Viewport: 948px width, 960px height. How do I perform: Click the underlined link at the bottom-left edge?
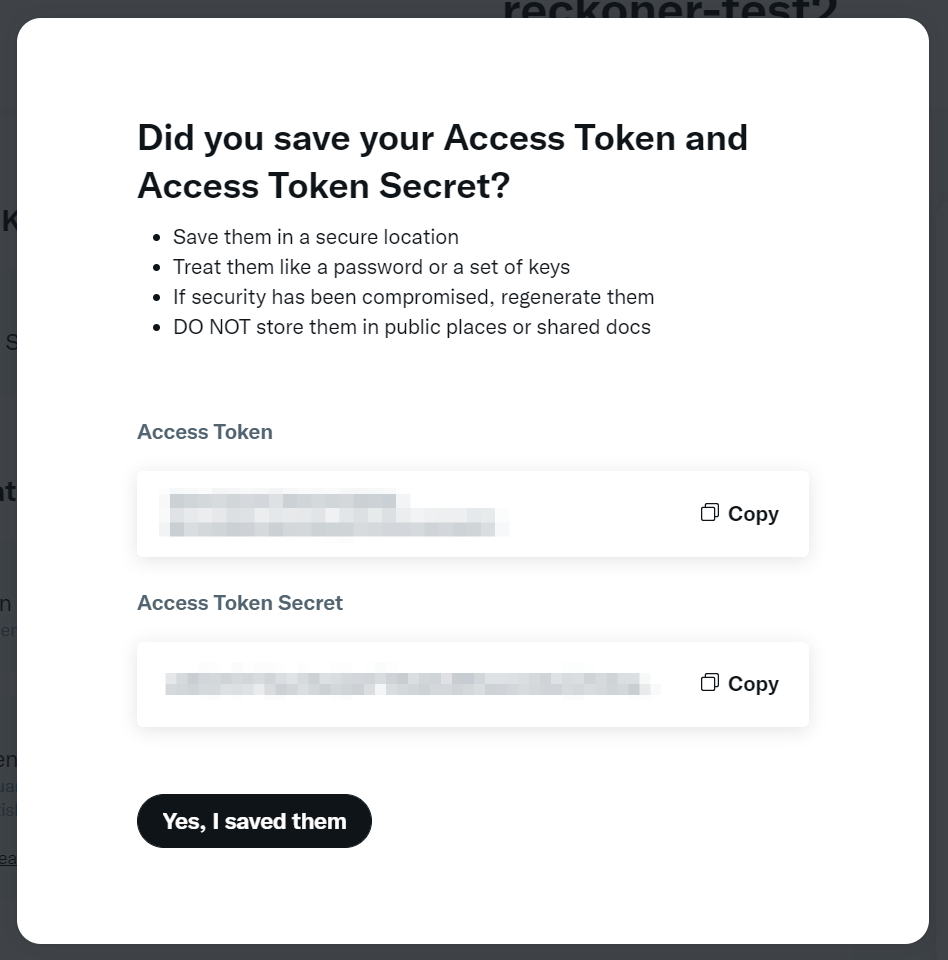[8, 858]
